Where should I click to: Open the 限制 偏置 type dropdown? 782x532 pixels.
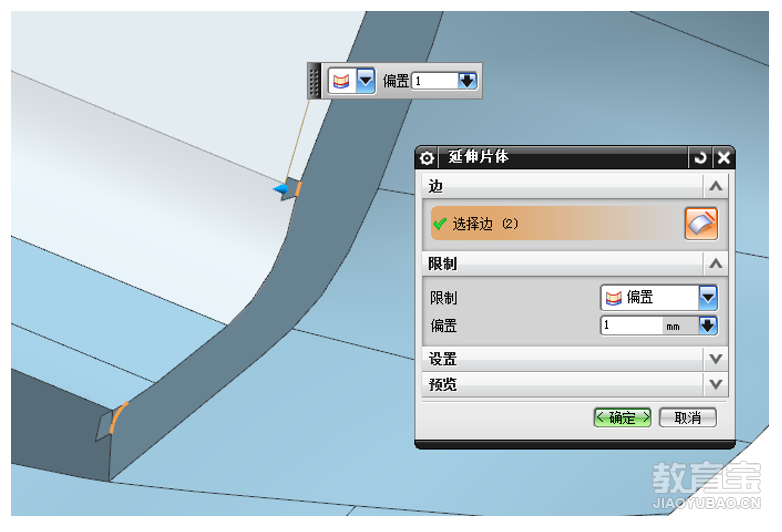point(708,298)
